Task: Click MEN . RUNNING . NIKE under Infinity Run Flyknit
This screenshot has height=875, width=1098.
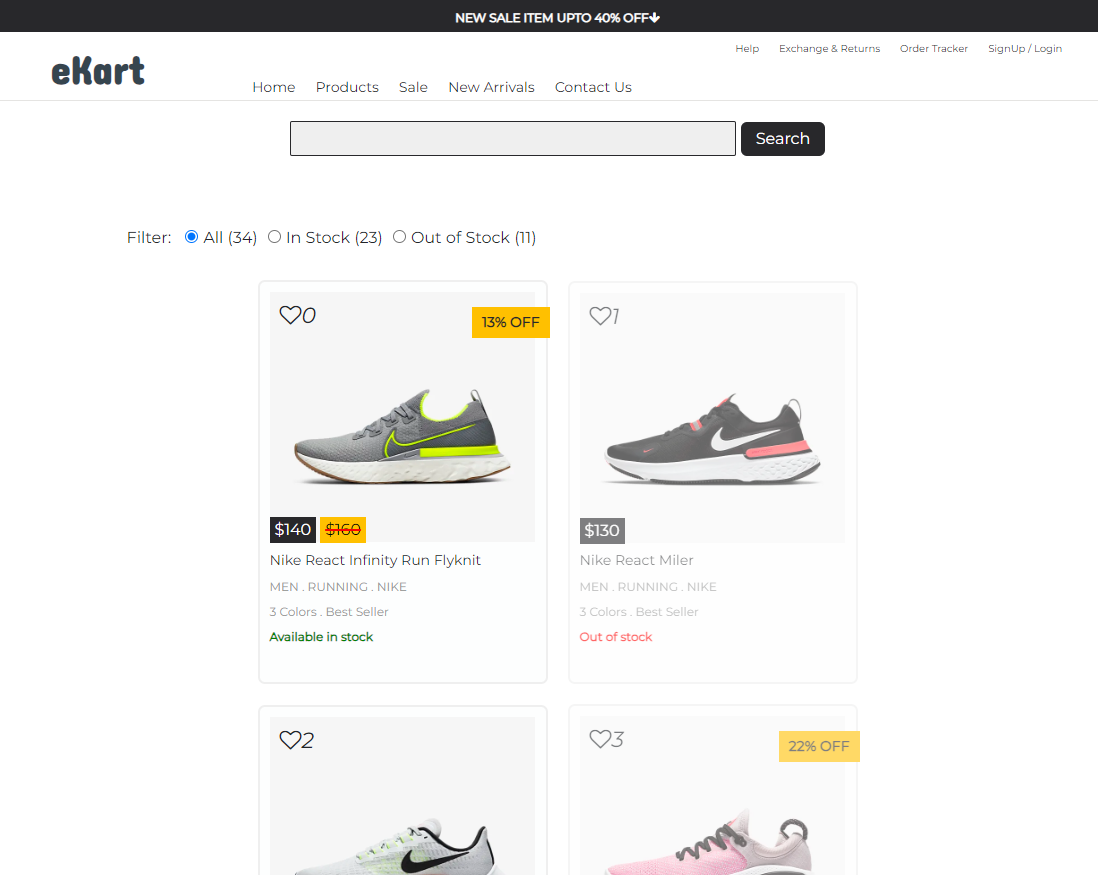Action: 338,587
